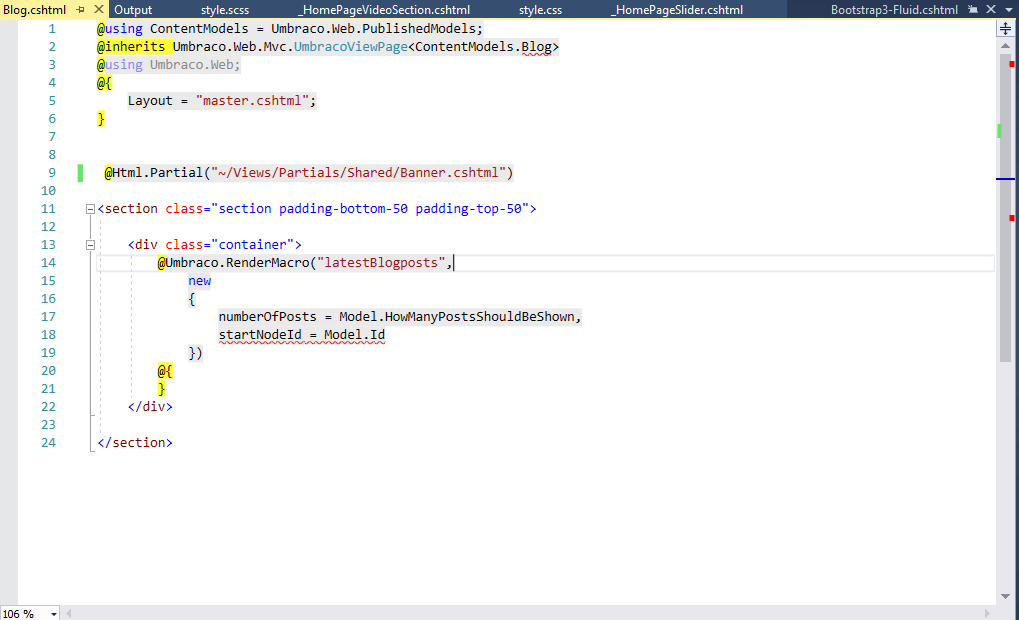Click the green change marker in the scrollbar

[999, 131]
